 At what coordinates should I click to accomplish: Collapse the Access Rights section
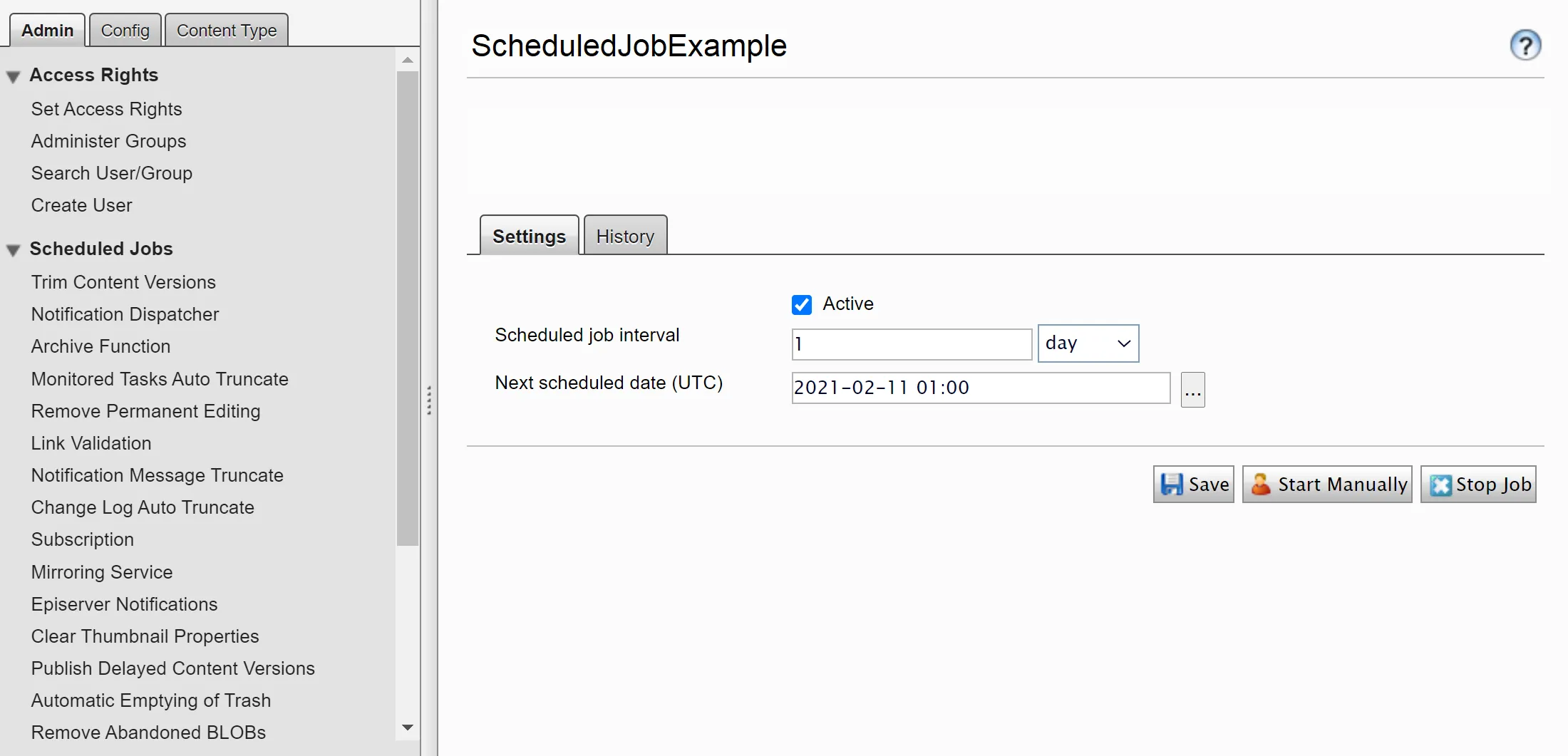14,76
